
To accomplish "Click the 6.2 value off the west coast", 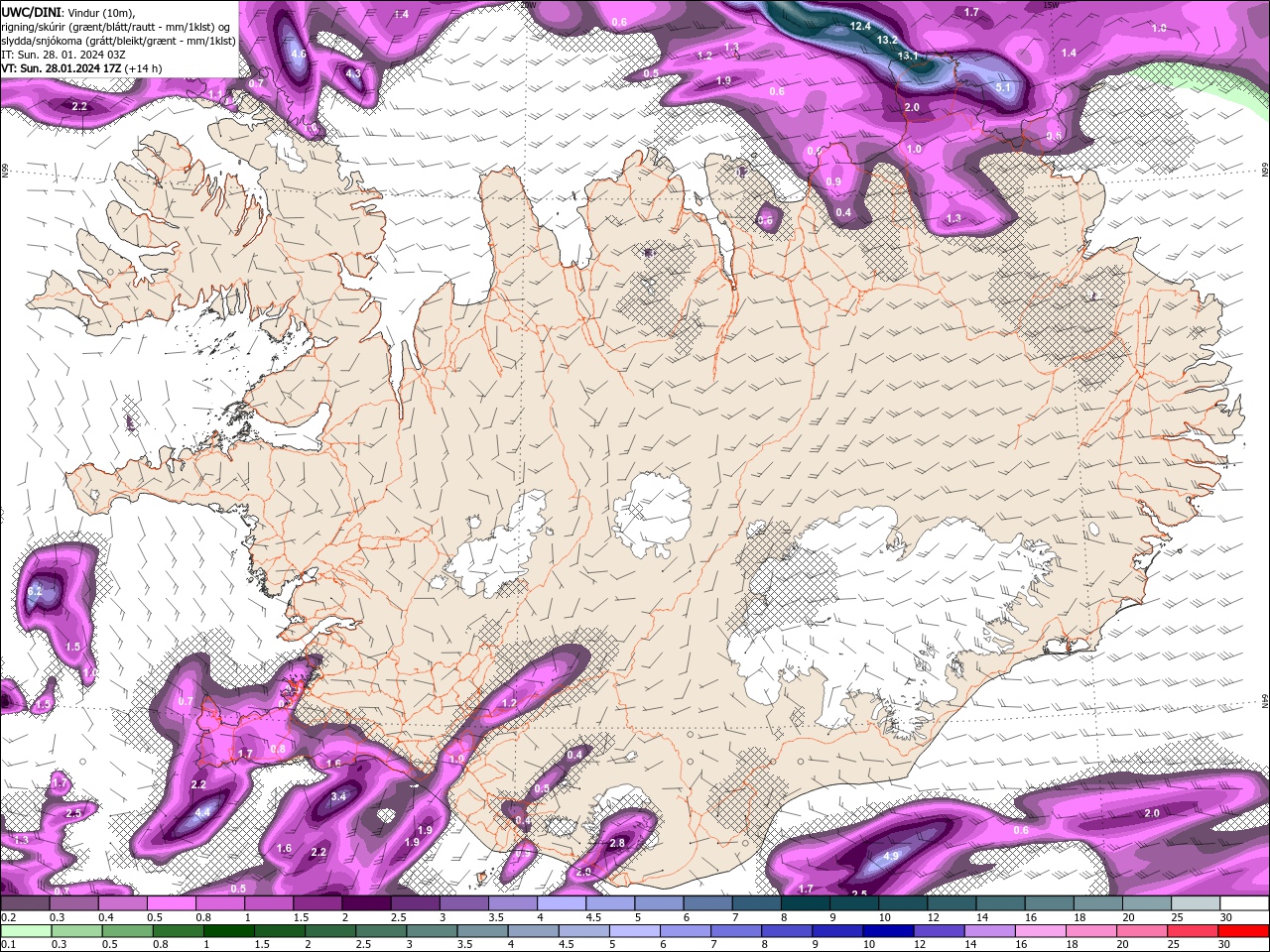I will pyautogui.click(x=35, y=591).
